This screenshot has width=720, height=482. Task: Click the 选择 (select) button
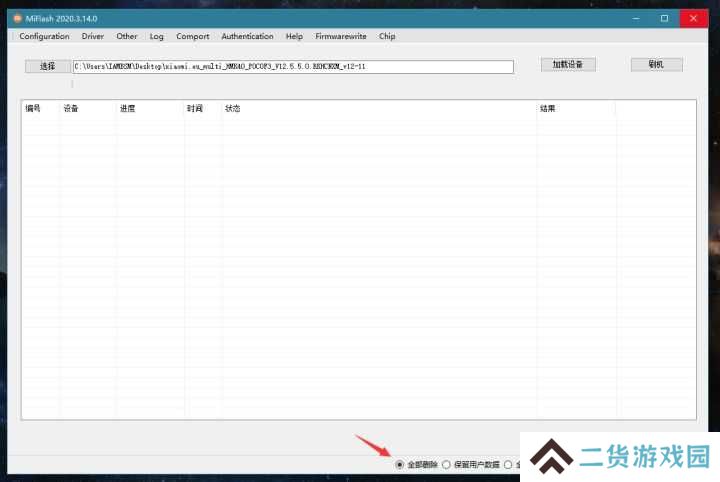(48, 66)
